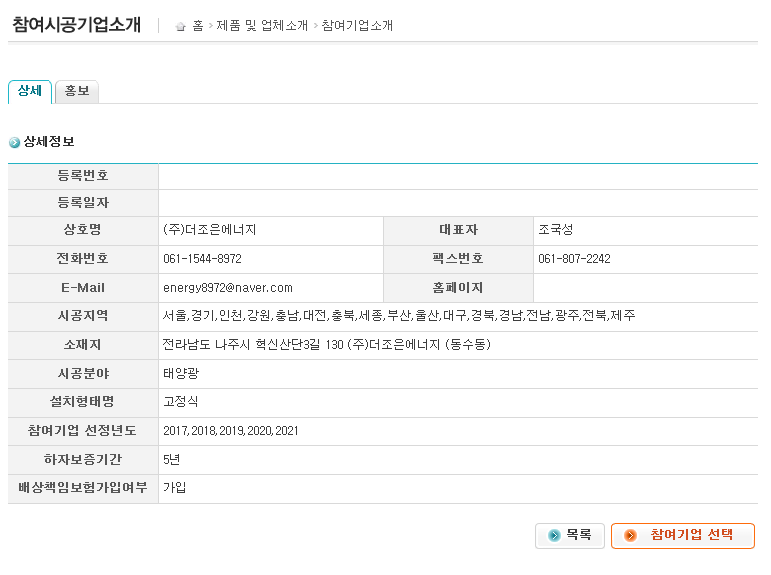Open 제품 및 업체소개 breadcrumb link
This screenshot has height=575, width=771.
(262, 26)
